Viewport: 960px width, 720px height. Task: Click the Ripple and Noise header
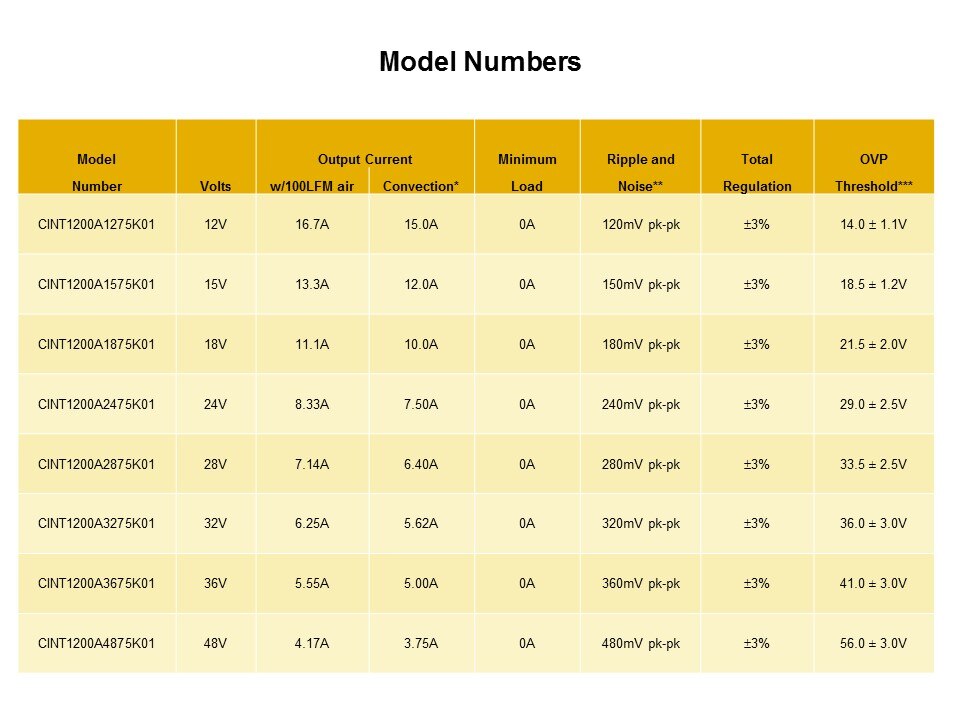pyautogui.click(x=640, y=172)
